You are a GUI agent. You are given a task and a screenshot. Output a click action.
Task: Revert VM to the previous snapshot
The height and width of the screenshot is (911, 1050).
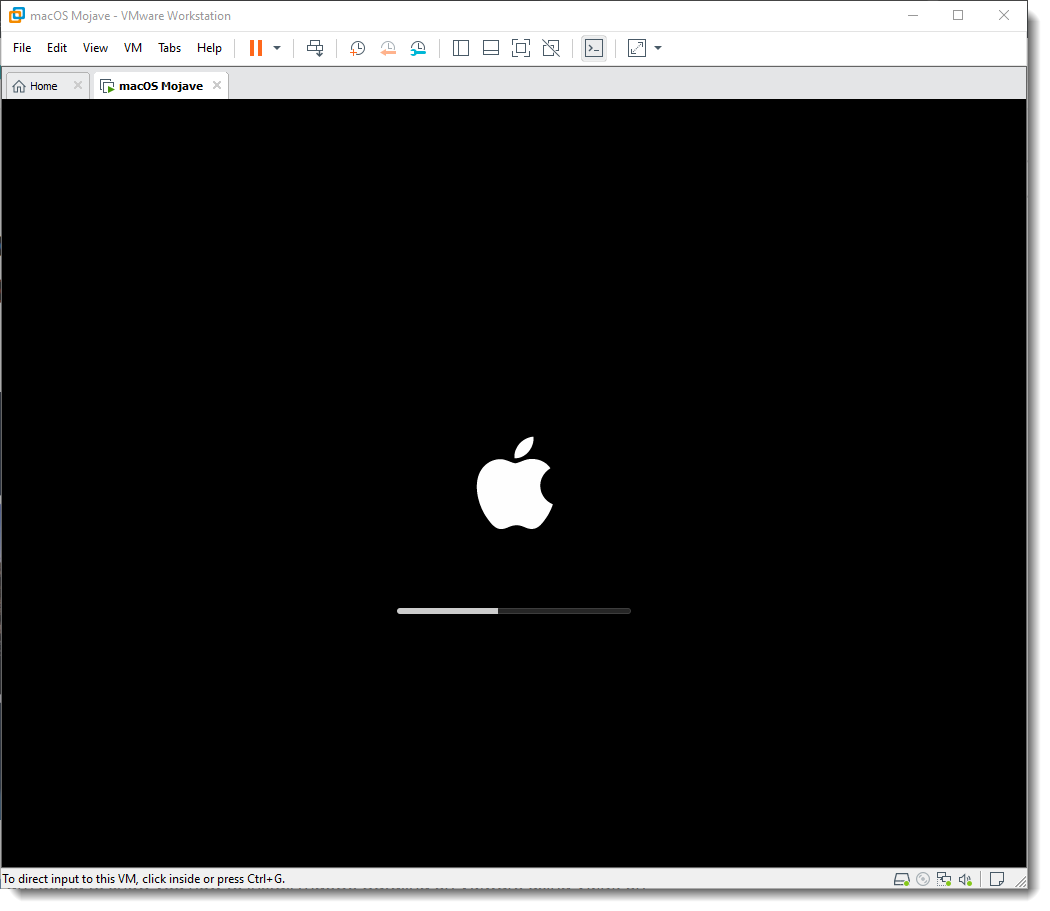coord(388,48)
